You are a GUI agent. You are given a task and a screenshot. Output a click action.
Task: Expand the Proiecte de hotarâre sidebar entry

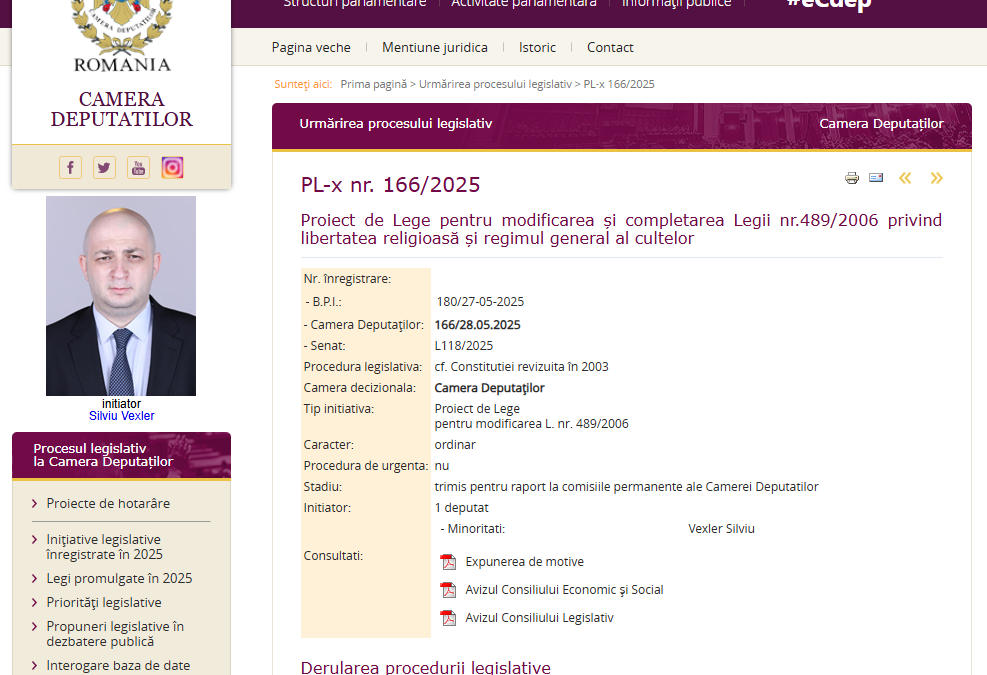[x=110, y=503]
